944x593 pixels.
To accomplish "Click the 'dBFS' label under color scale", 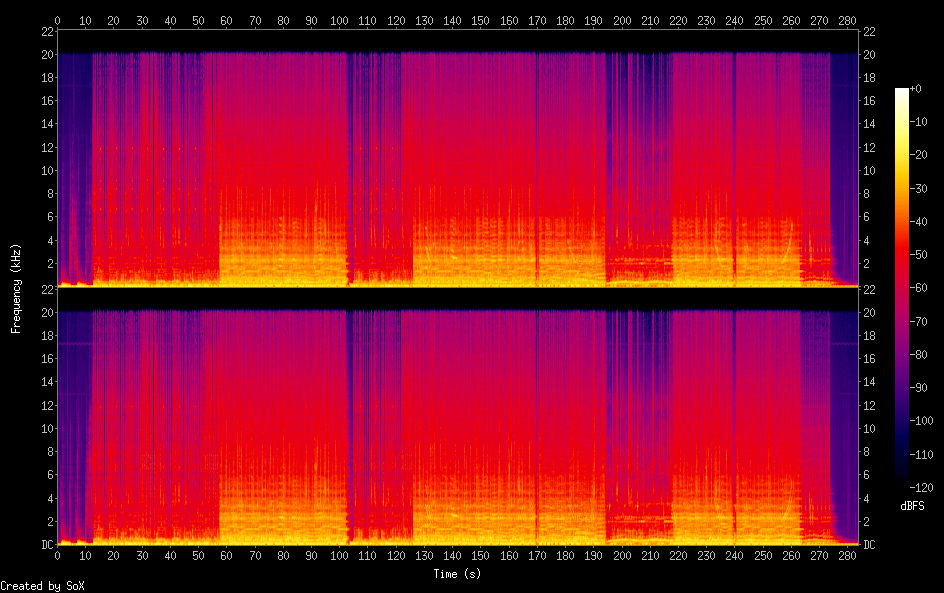I will (x=911, y=507).
